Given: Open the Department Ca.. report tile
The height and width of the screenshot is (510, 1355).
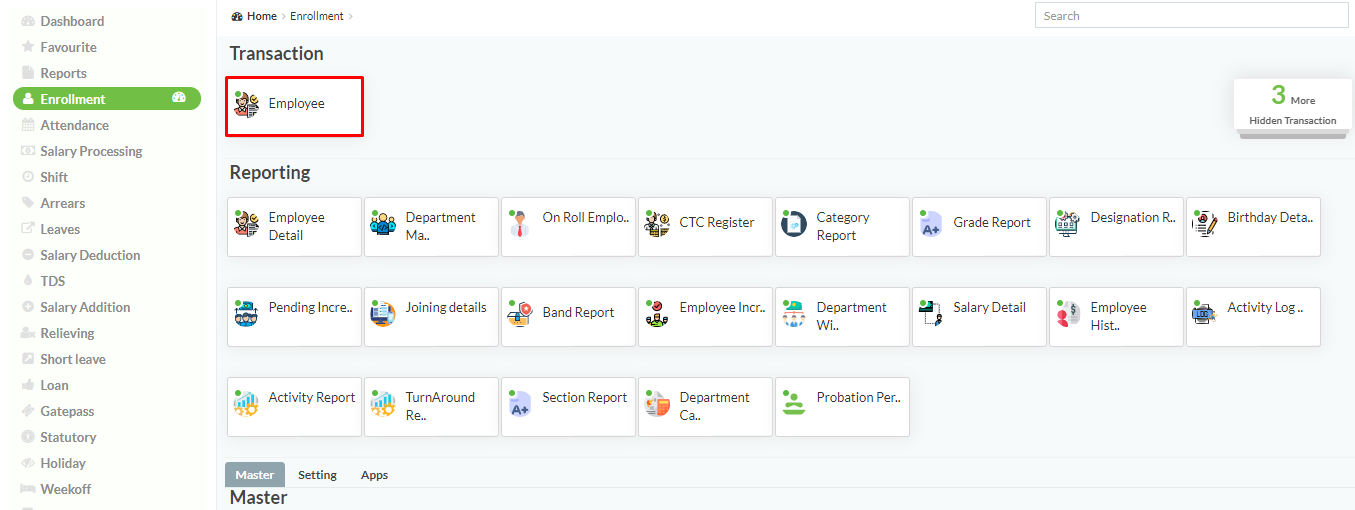Looking at the screenshot, I should coord(705,407).
